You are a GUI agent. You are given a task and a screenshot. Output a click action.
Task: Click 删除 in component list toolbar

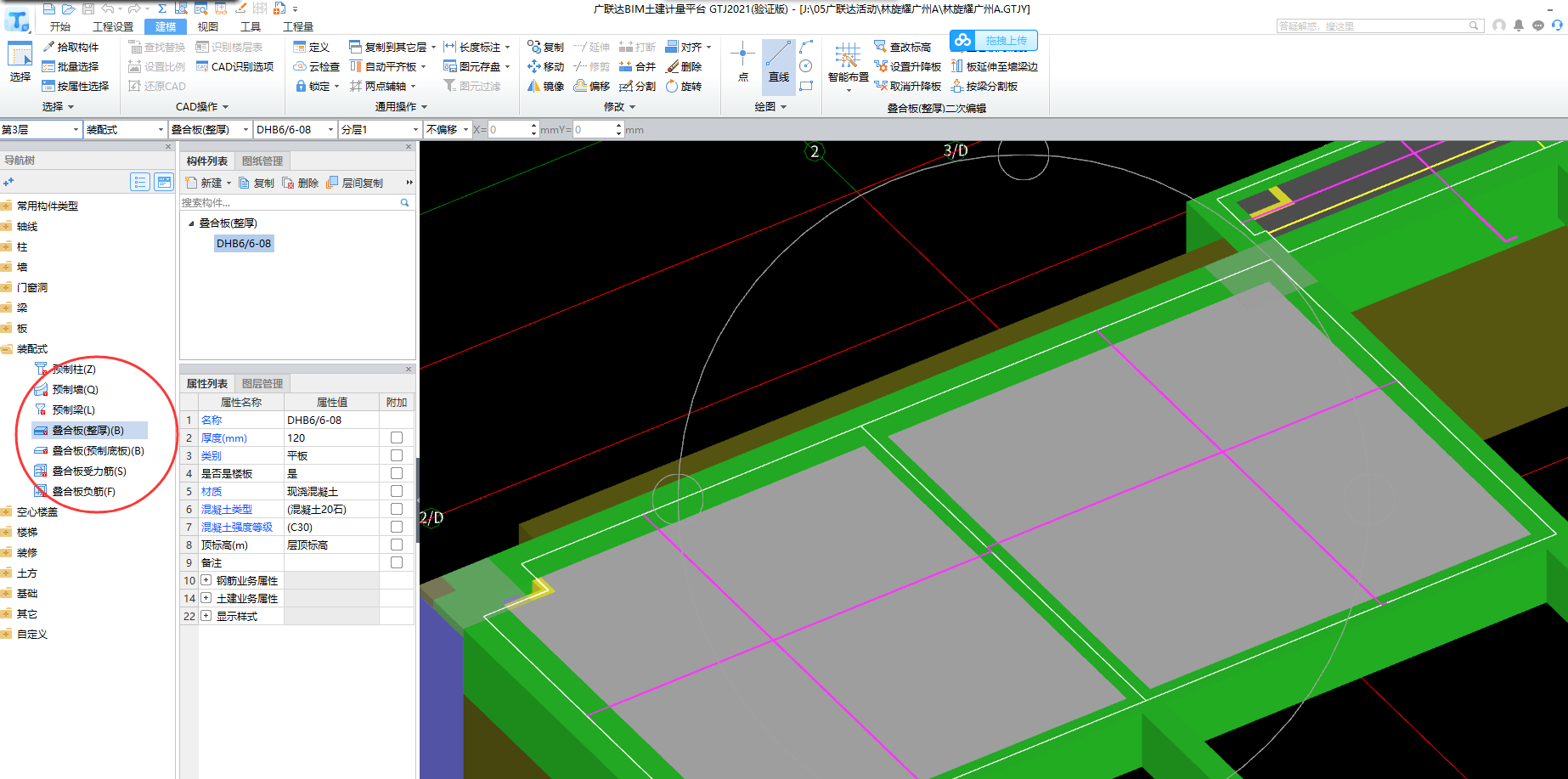coord(301,183)
